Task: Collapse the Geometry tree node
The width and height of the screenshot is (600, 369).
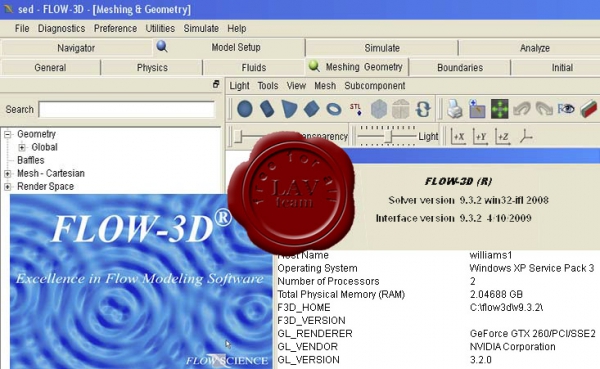Action: click(x=7, y=134)
